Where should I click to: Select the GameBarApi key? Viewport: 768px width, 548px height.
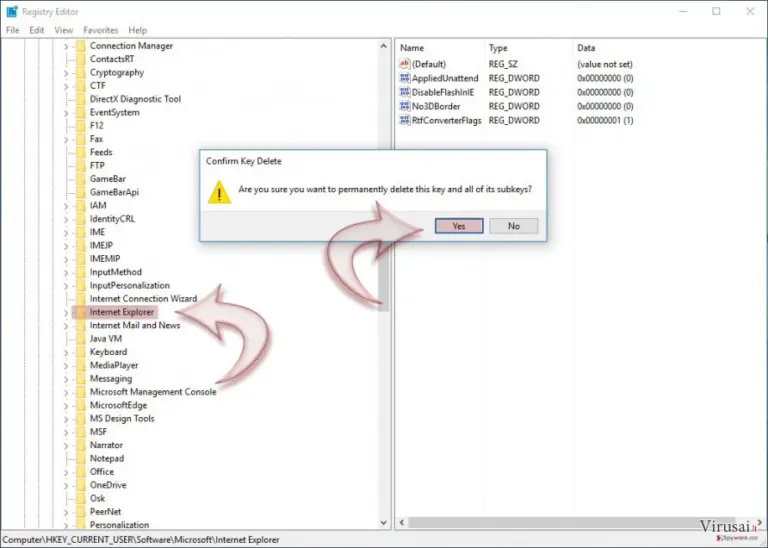[x=114, y=192]
